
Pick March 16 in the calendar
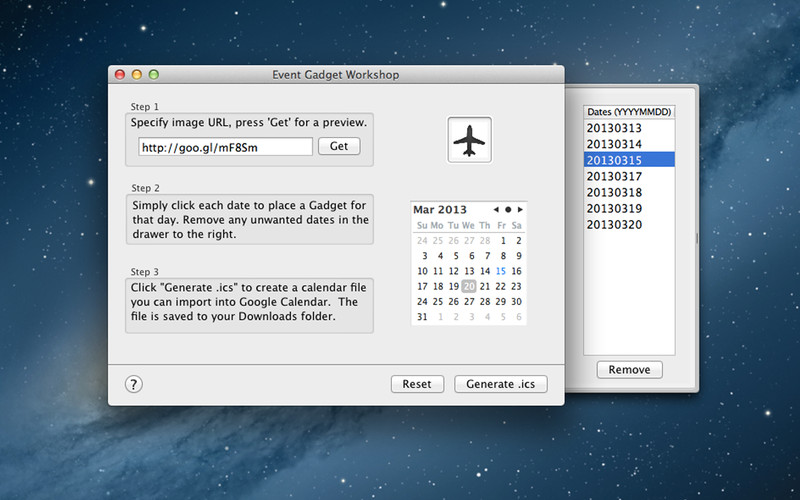[516, 271]
